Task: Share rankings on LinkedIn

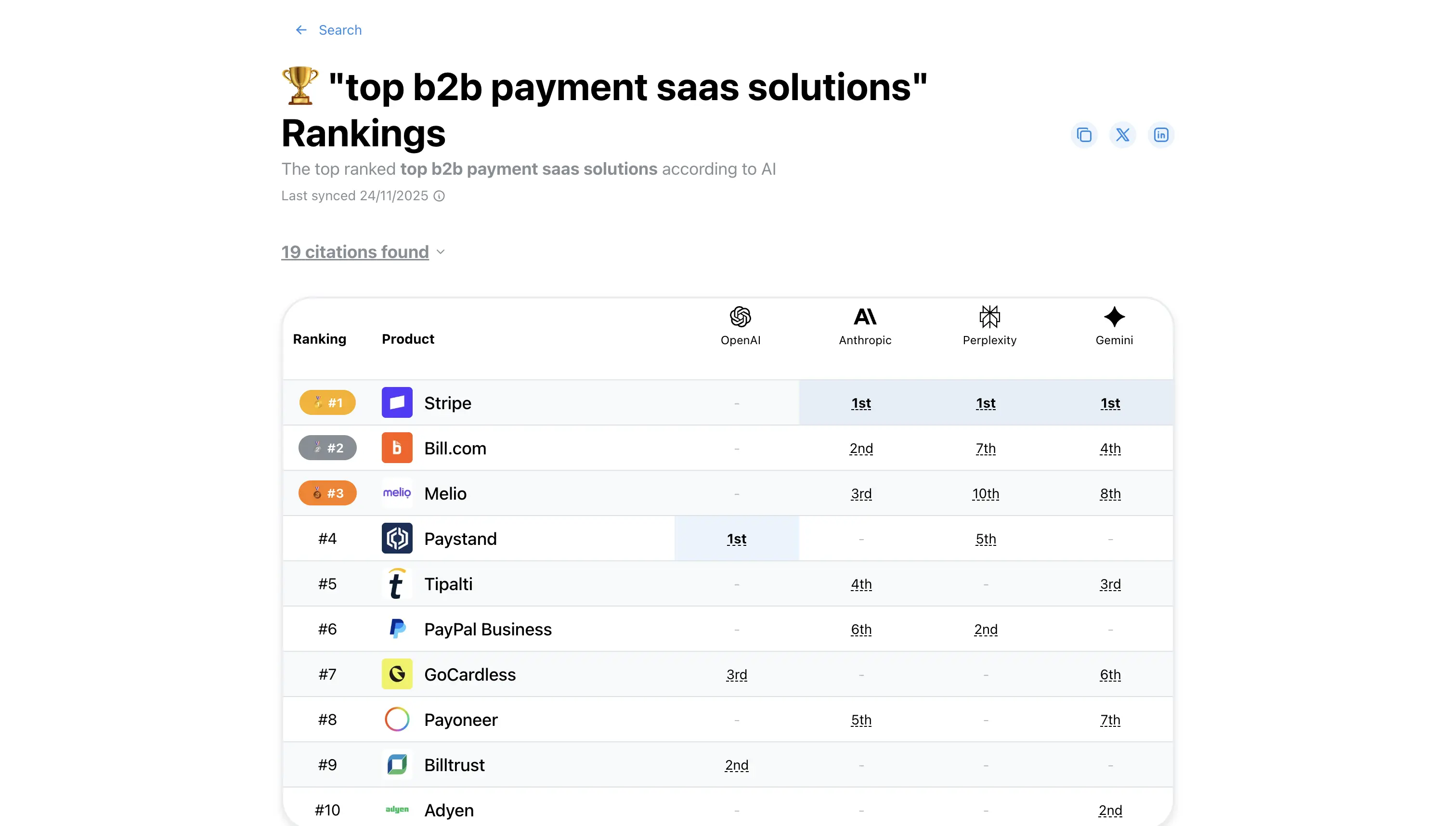Action: coord(1161,135)
